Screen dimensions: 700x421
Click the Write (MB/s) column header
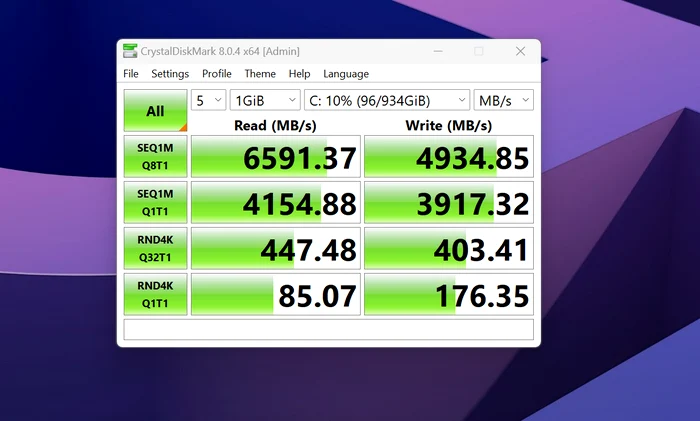(x=449, y=125)
